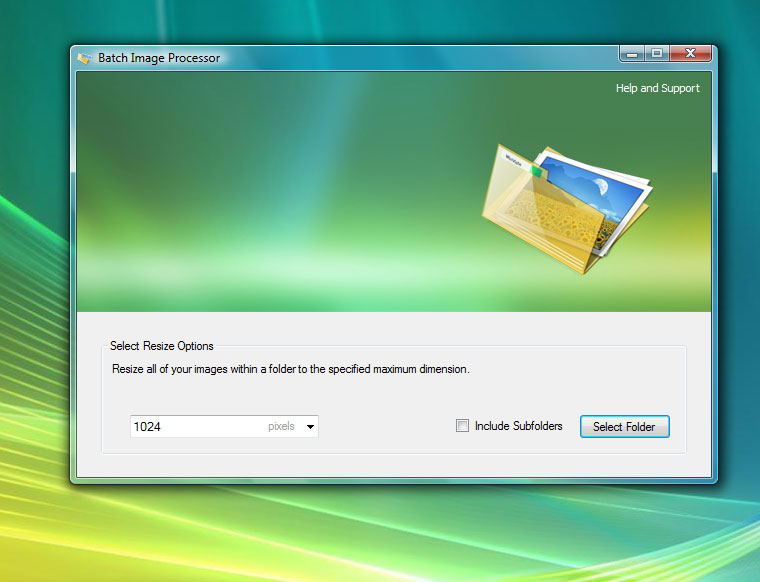Enable the Include Subfolders checkbox
The image size is (760, 582).
(x=462, y=425)
